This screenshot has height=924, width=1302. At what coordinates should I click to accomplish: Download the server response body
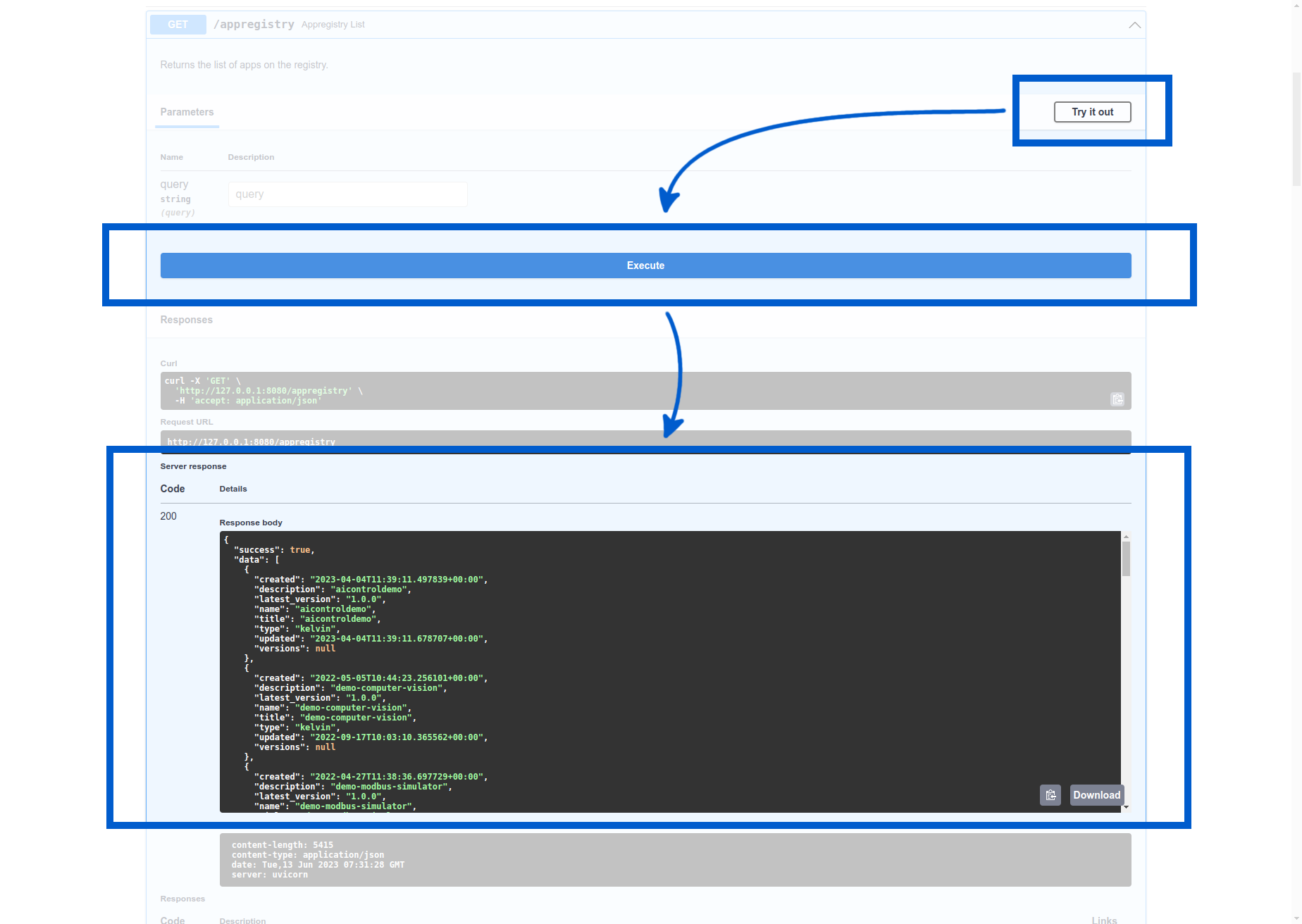tap(1096, 794)
